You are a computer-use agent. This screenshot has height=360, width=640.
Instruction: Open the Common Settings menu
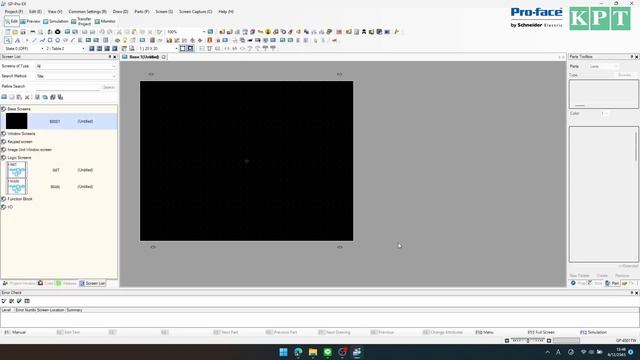point(87,11)
